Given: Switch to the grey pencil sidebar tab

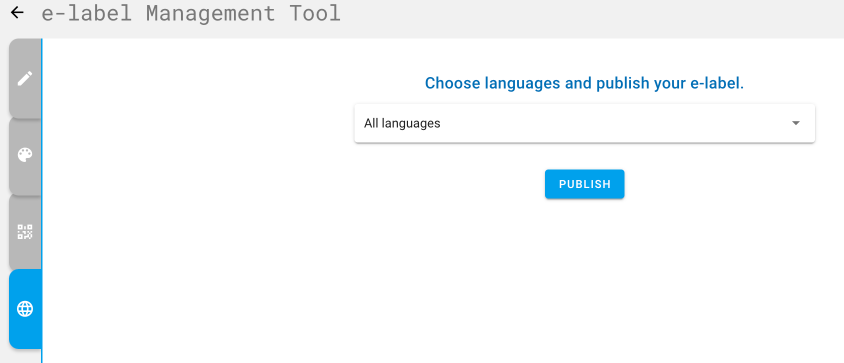Looking at the screenshot, I should (x=25, y=79).
